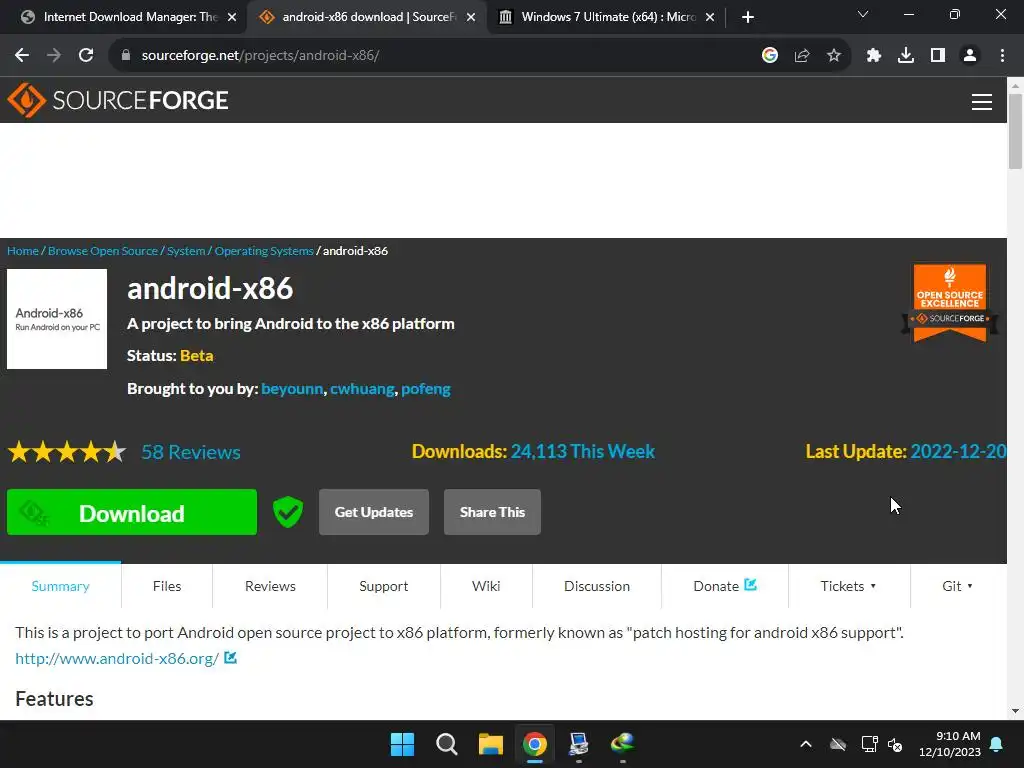Bookmark this page with star icon
Screen dimensions: 1024x768
coord(834,56)
